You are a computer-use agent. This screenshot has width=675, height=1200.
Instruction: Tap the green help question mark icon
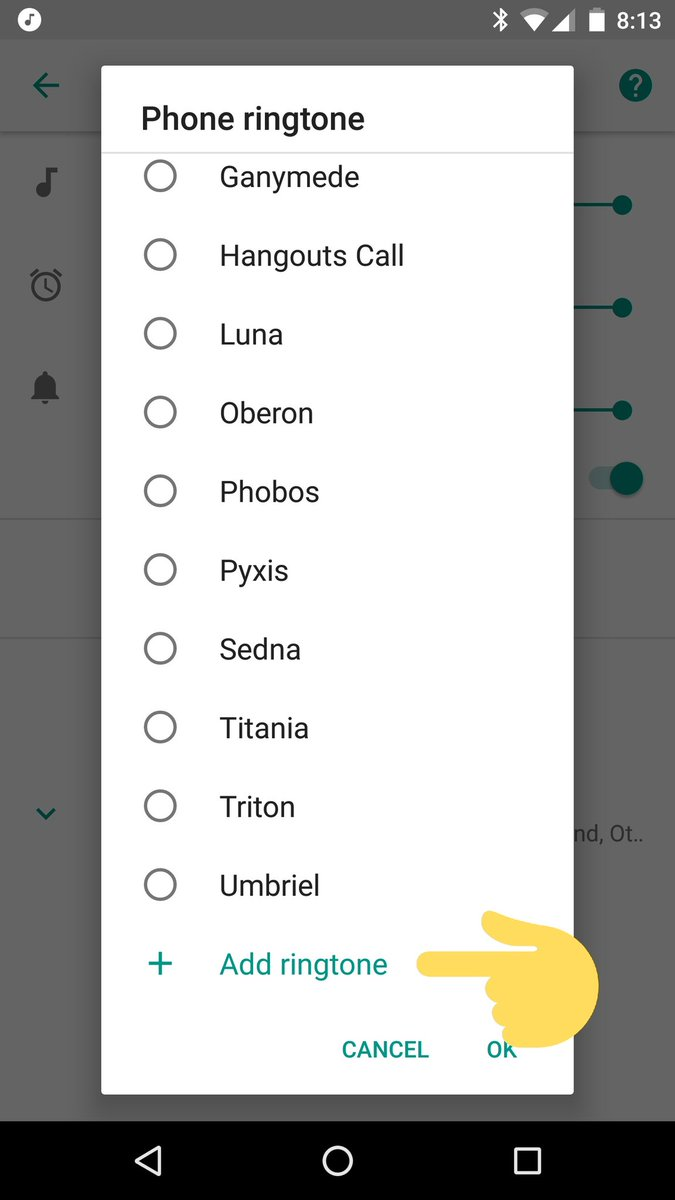pyautogui.click(x=635, y=86)
